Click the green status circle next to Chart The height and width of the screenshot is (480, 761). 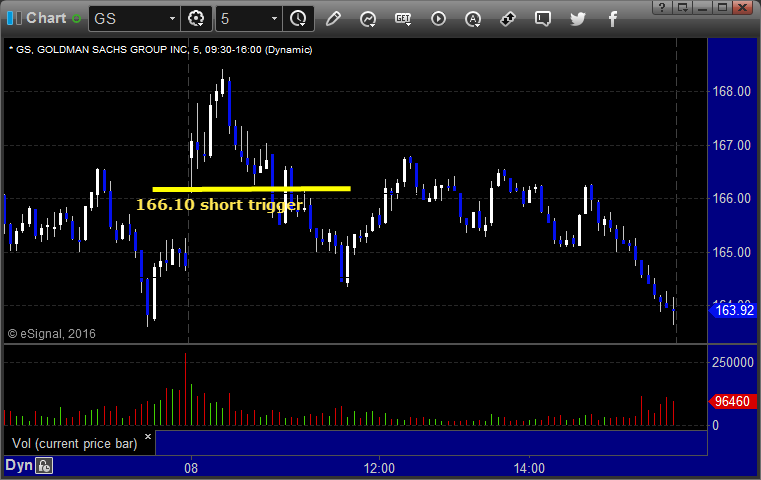coord(76,19)
